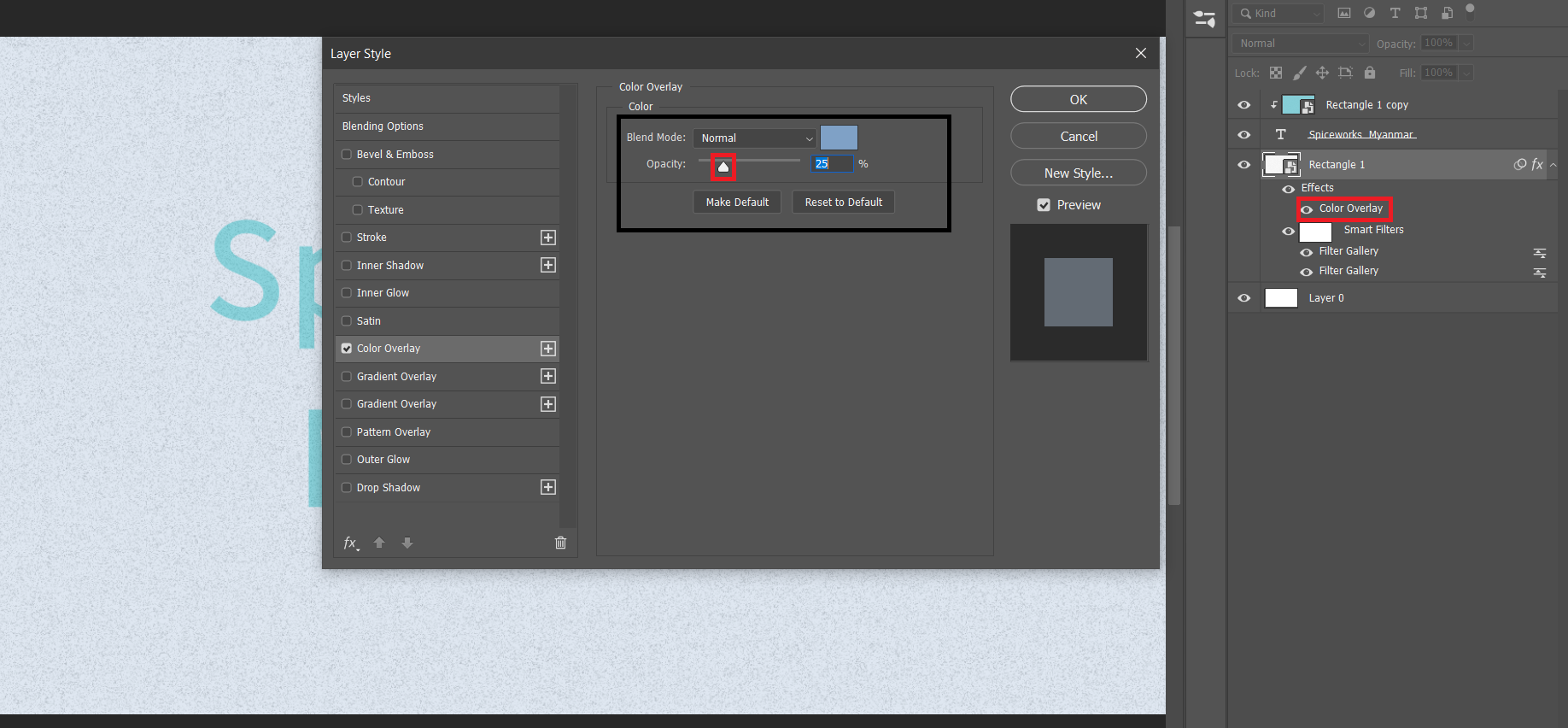The image size is (1568, 728).
Task: Collapse Rectangle 1 layer effects list
Action: tap(1553, 165)
